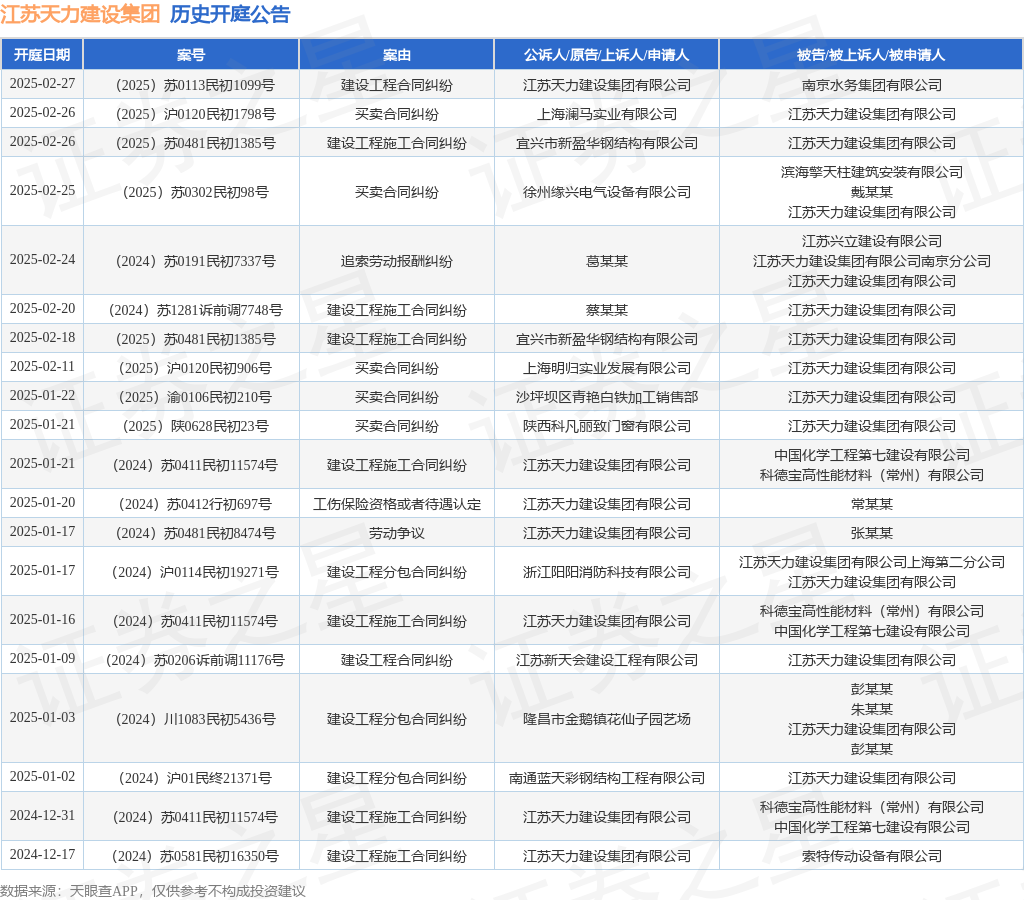Click defendant 南京水务集团有限公司
Viewport: 1024px width, 900px height.
point(872,85)
